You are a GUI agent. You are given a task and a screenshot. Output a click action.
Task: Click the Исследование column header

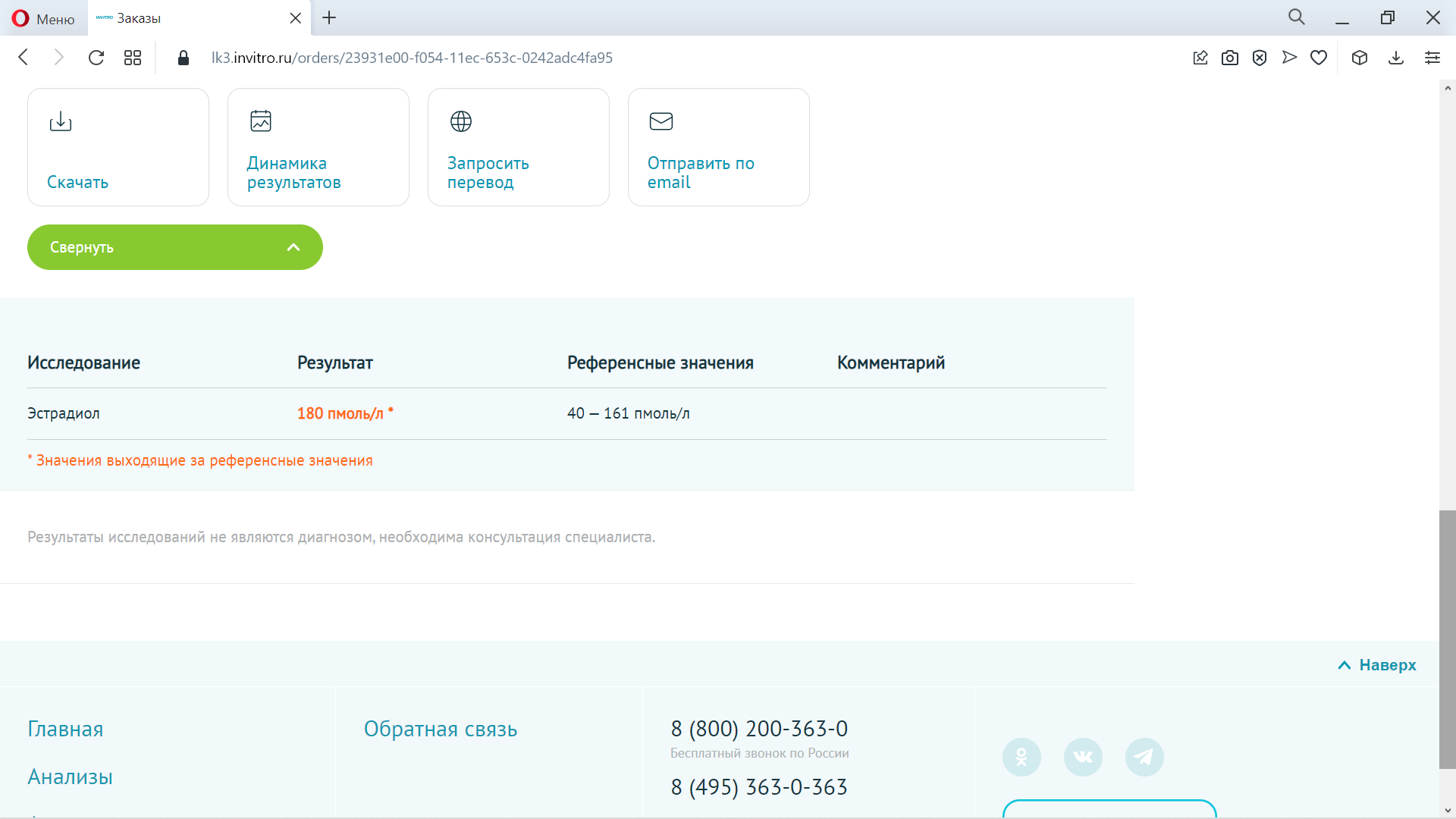(x=83, y=362)
